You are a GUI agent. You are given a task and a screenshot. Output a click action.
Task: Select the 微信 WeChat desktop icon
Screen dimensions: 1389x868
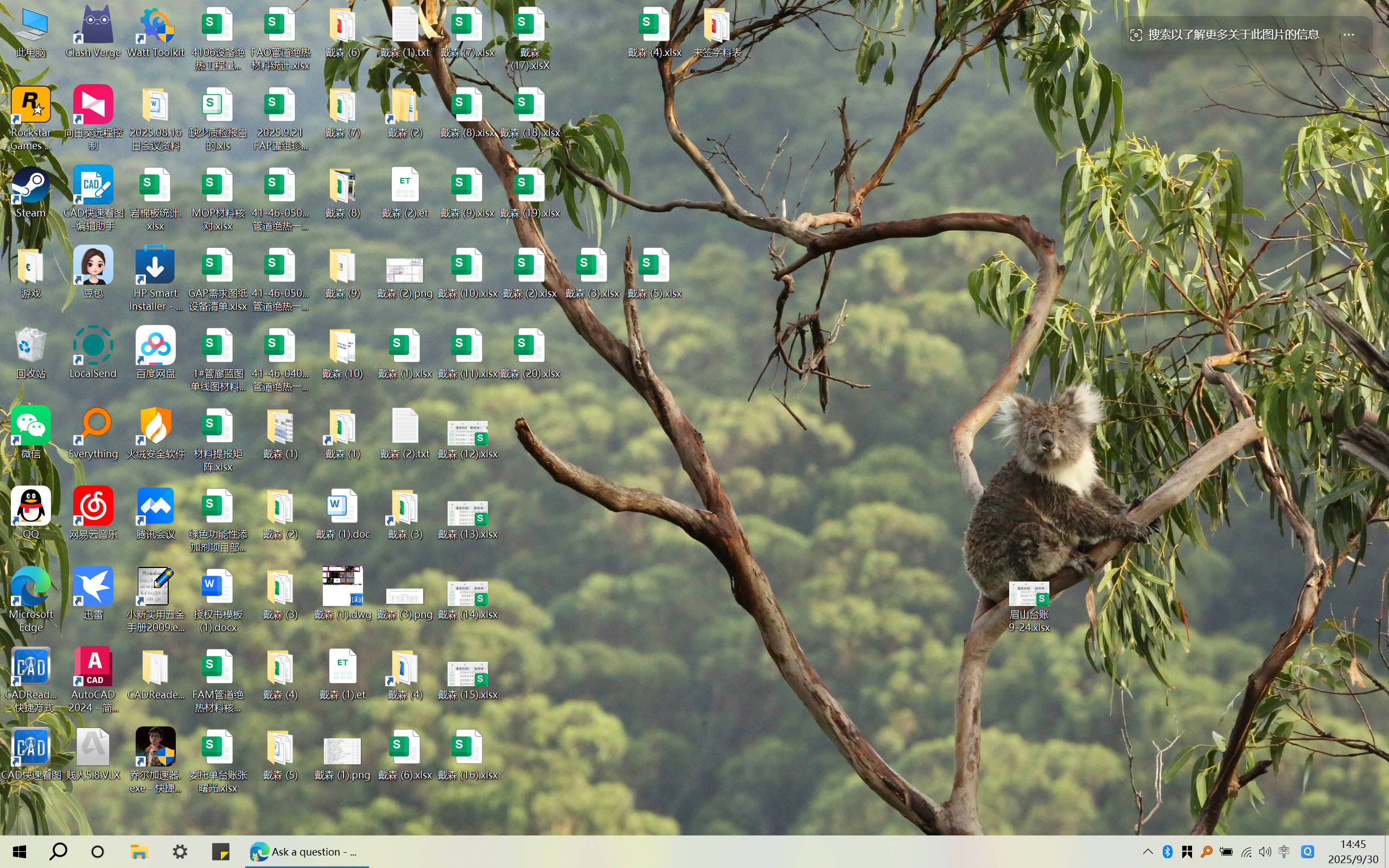[x=30, y=433]
